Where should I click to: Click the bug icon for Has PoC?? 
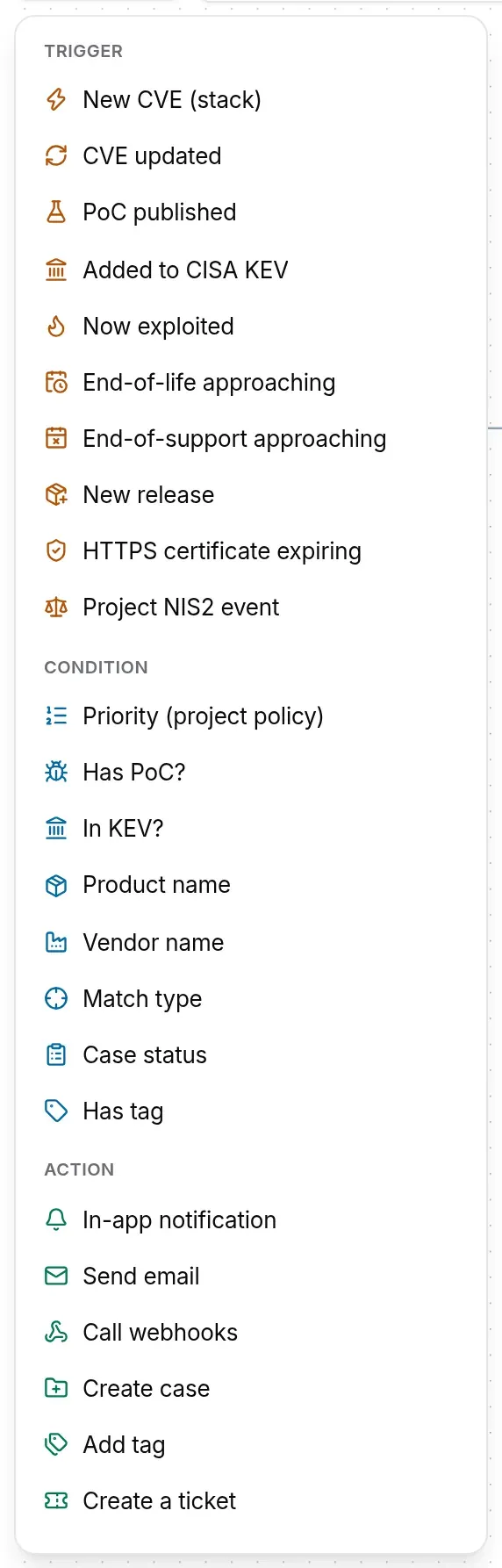56,773
